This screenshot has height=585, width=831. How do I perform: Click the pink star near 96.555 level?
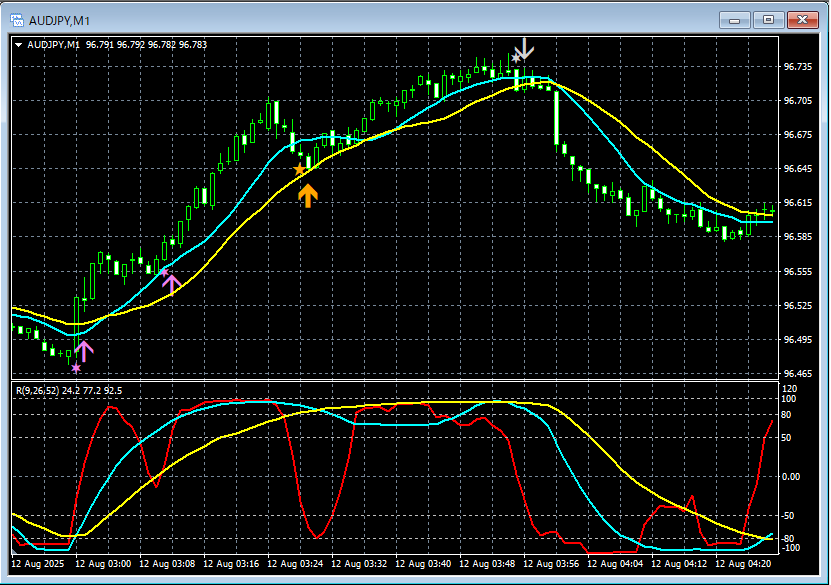[x=164, y=272]
